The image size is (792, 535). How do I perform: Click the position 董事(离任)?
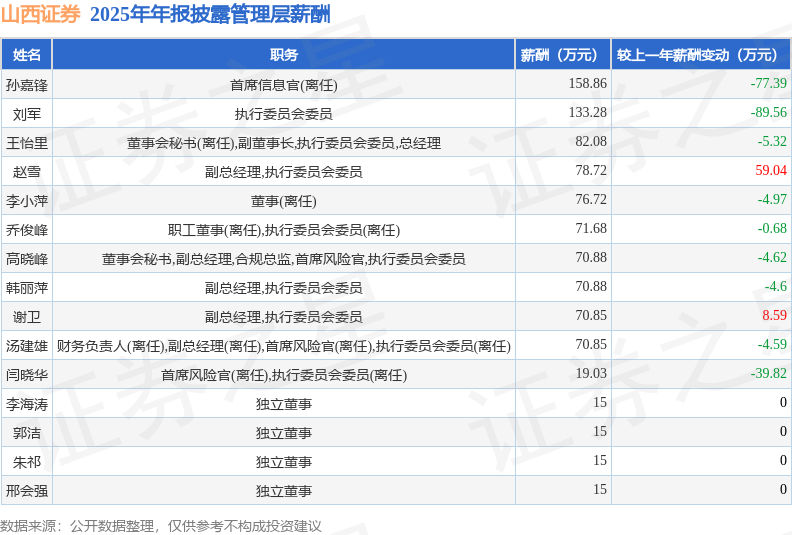tap(283, 201)
